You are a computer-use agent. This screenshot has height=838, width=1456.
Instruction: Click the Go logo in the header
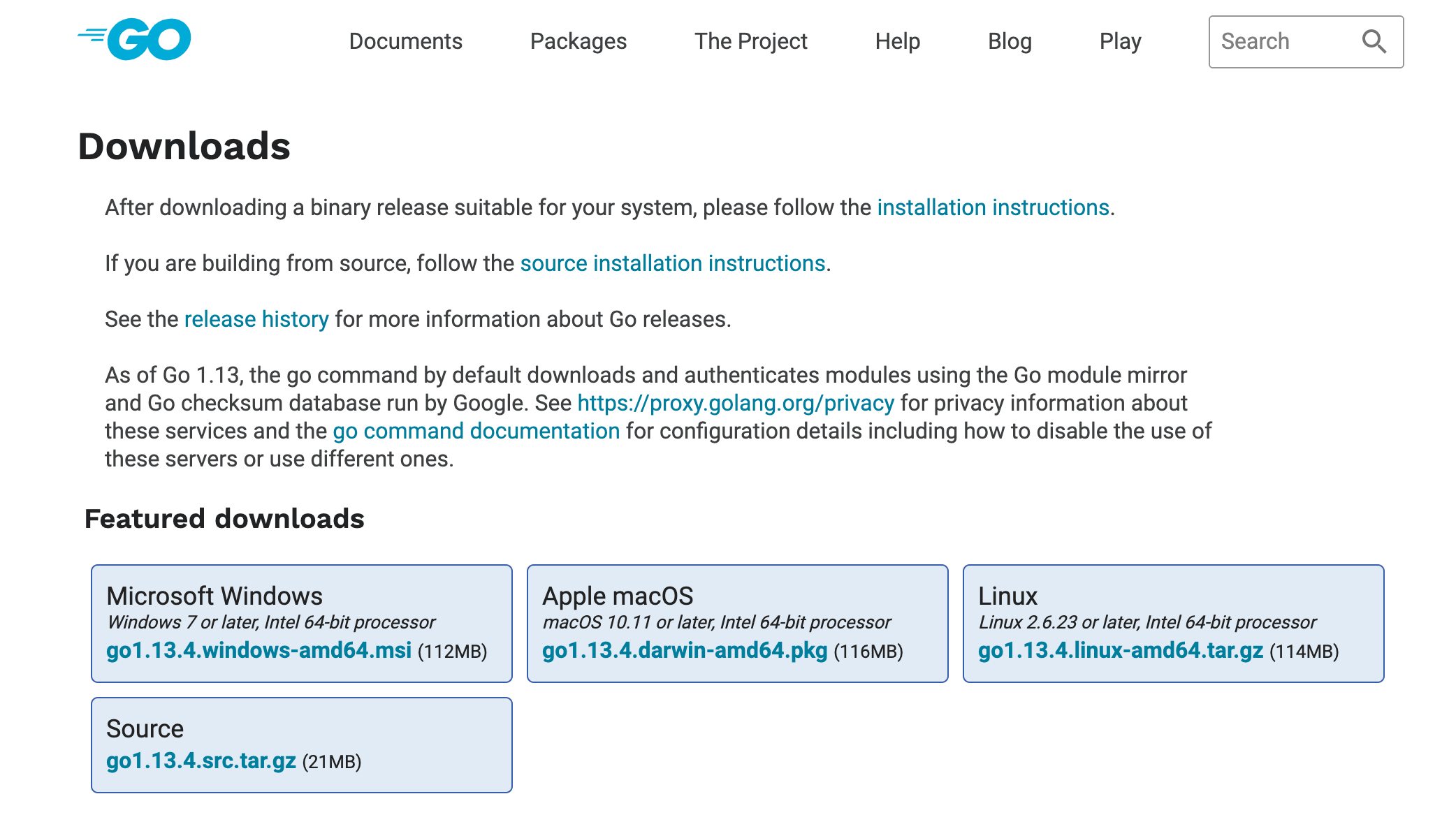click(134, 40)
